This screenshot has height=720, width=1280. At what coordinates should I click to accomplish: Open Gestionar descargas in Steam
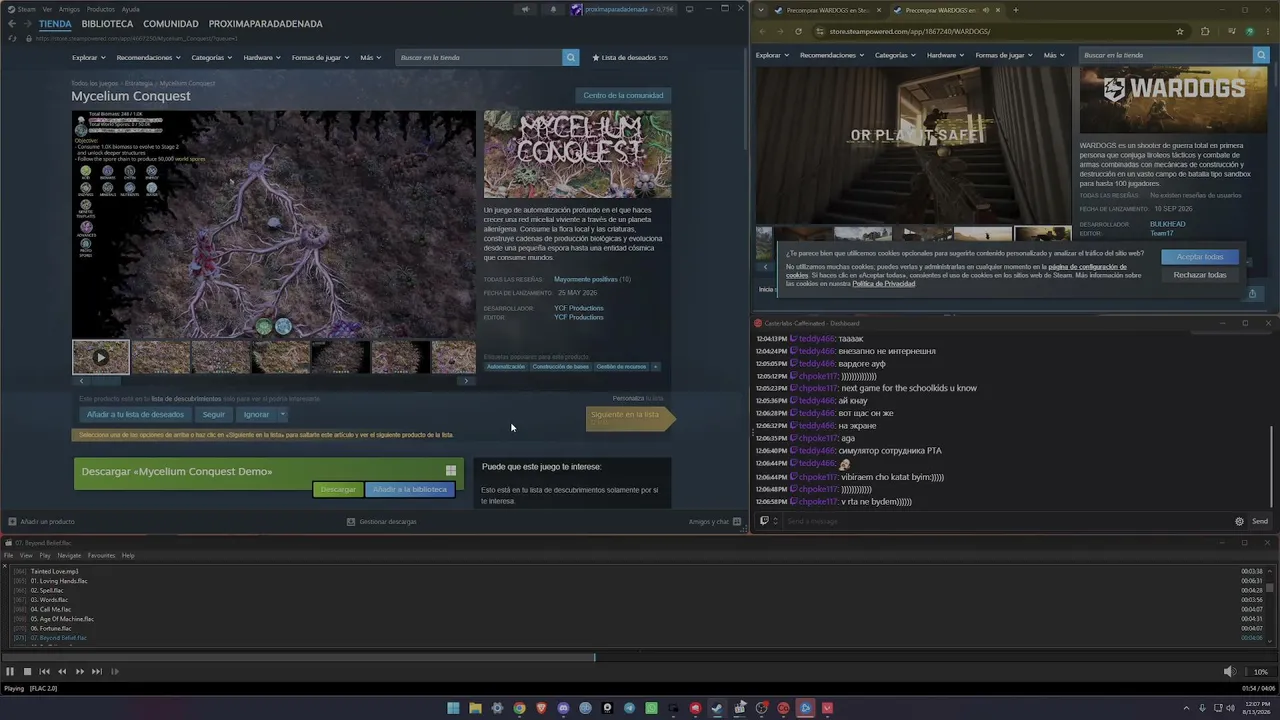tap(381, 522)
